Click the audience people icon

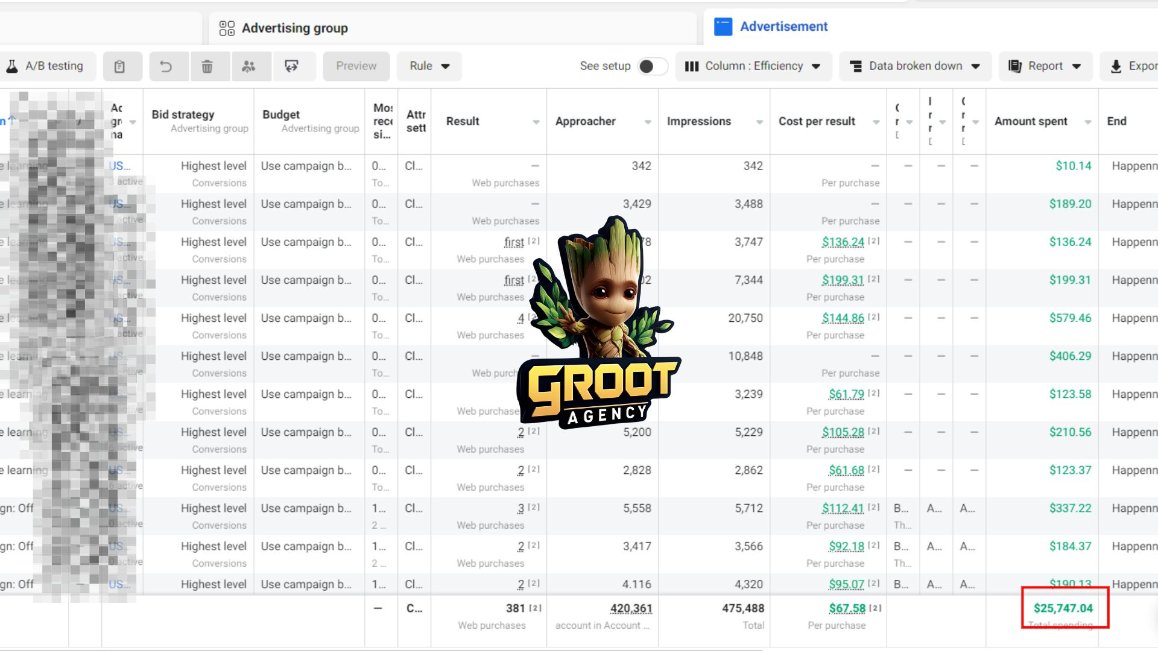click(249, 67)
